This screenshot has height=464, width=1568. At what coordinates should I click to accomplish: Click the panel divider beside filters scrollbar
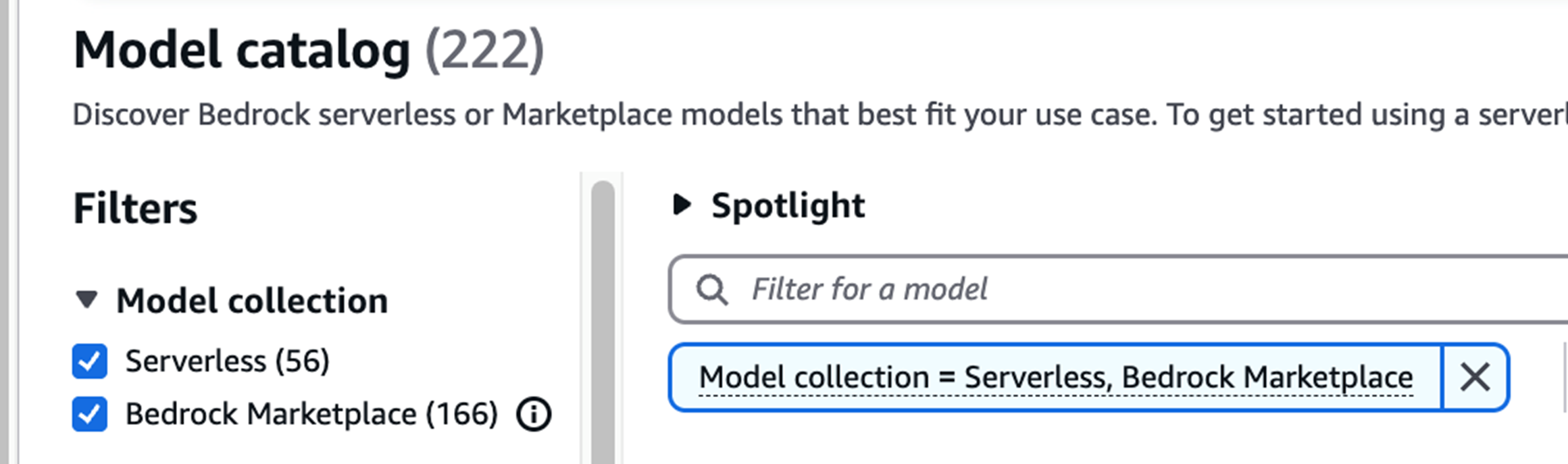point(581,317)
